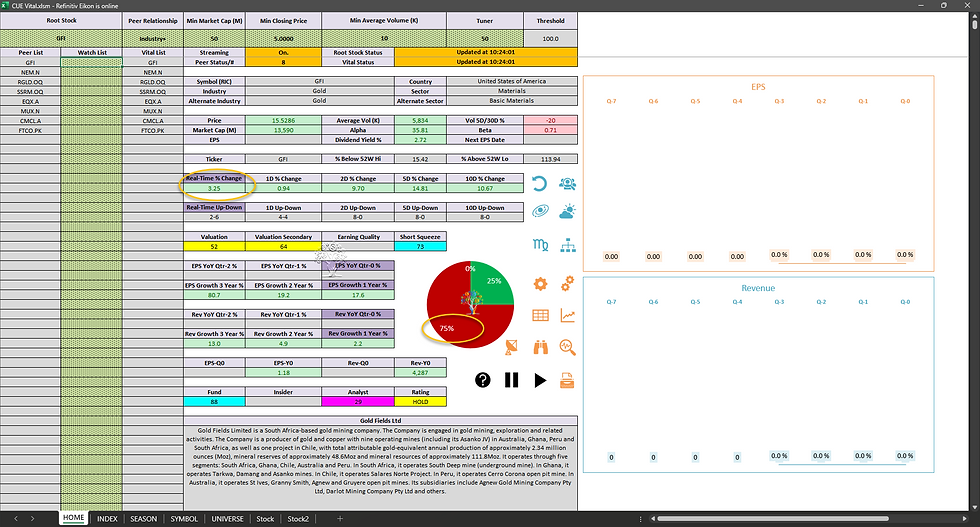The height and width of the screenshot is (527, 980).
Task: Click the tree logo at the pie chart center
Action: (x=471, y=303)
